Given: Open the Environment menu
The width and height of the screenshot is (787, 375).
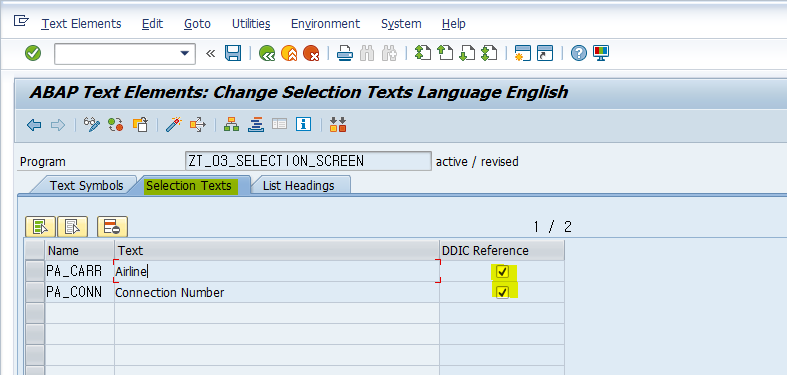Looking at the screenshot, I should [x=325, y=24].
